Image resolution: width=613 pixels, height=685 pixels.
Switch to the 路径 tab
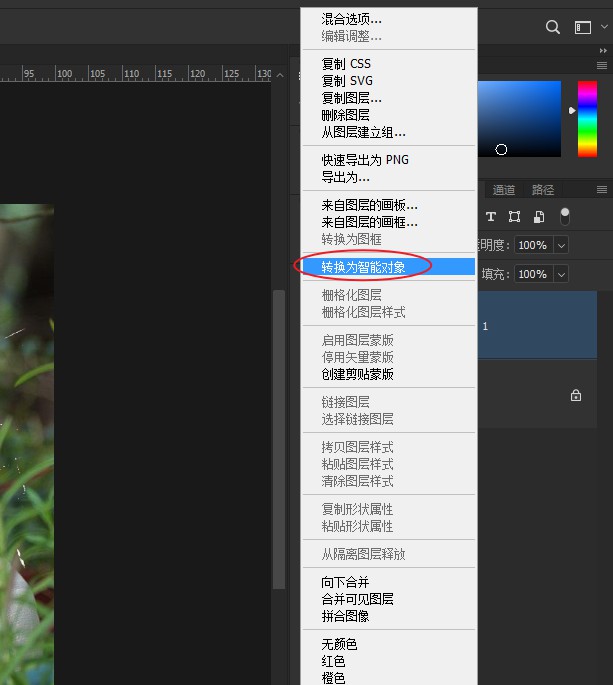point(543,190)
